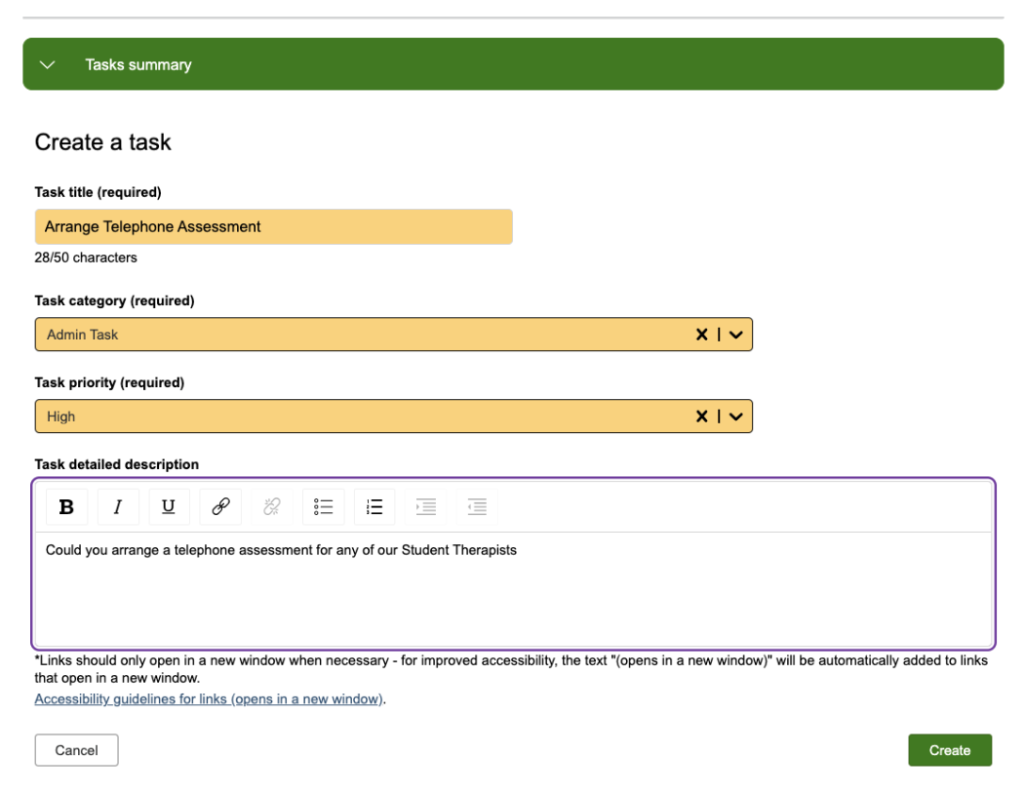Collapse the Tasks summary panel chevron

47,65
